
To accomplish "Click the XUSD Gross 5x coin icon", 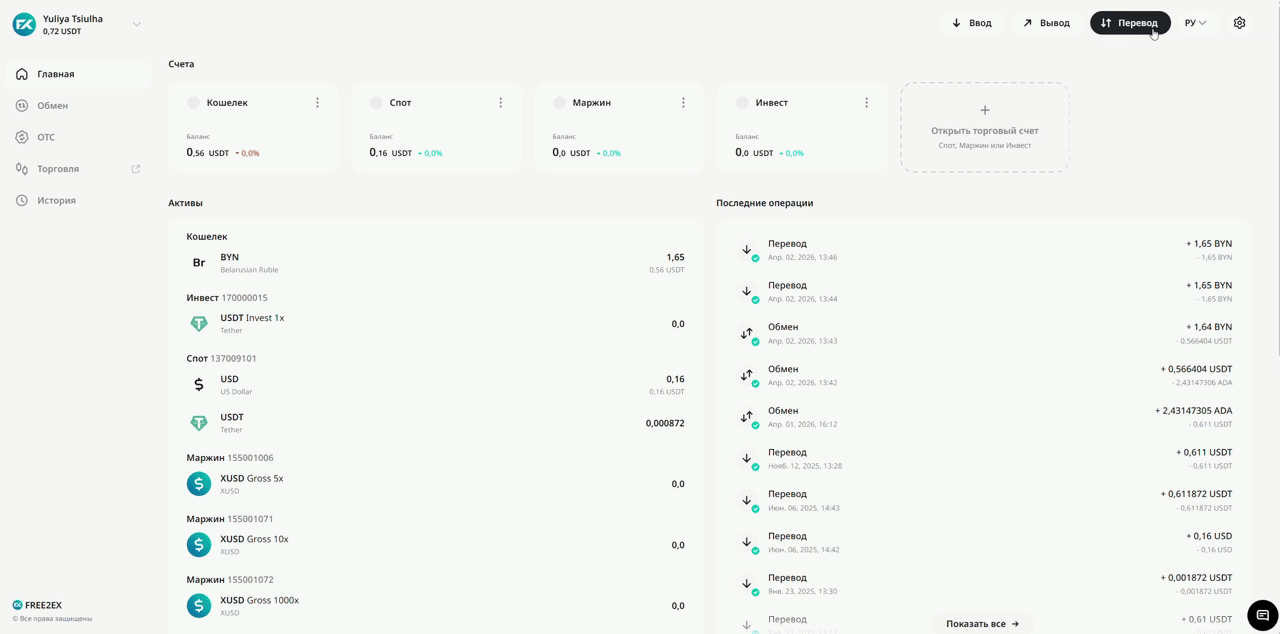I will (199, 484).
